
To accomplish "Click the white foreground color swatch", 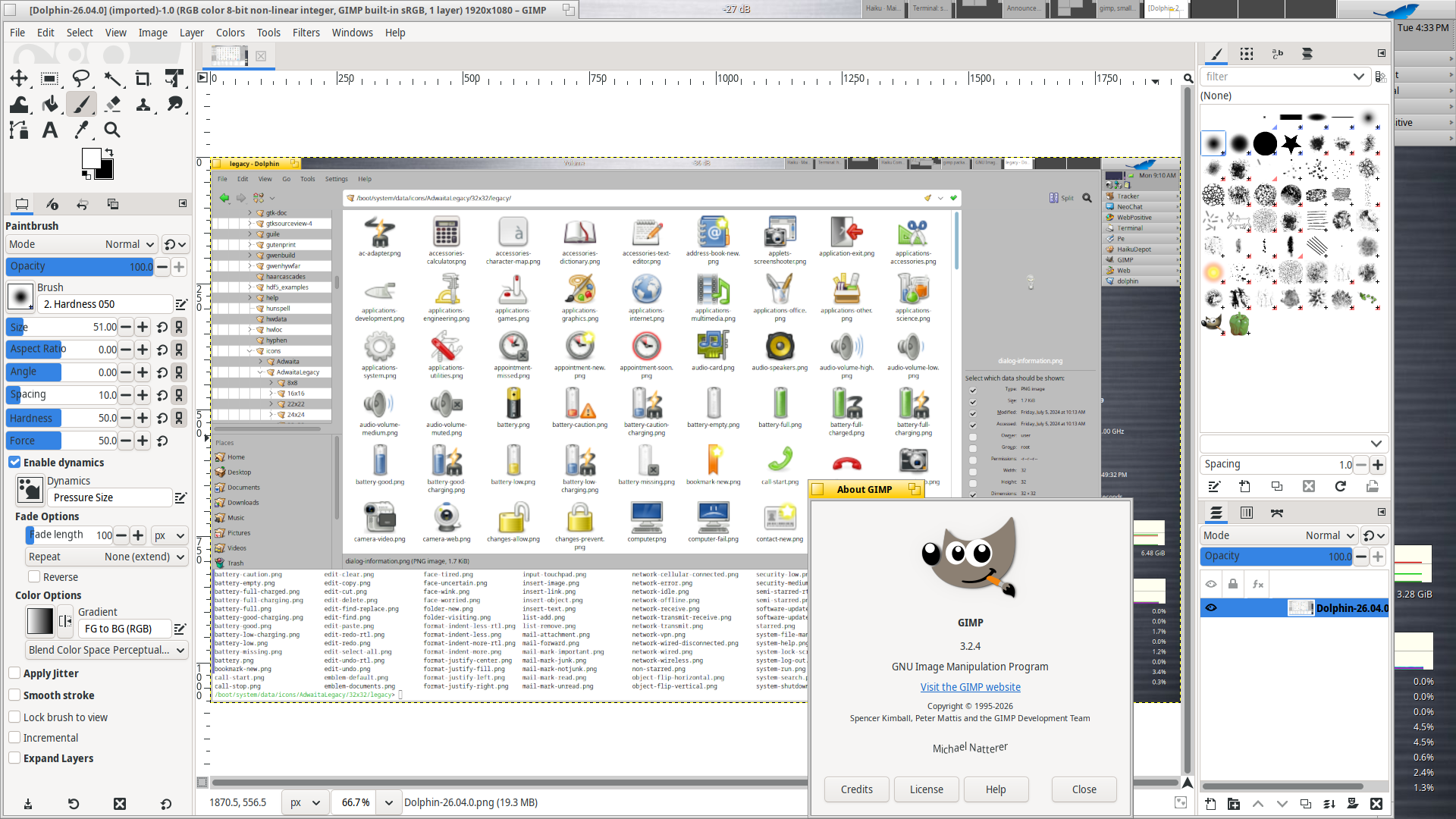I will 92,158.
